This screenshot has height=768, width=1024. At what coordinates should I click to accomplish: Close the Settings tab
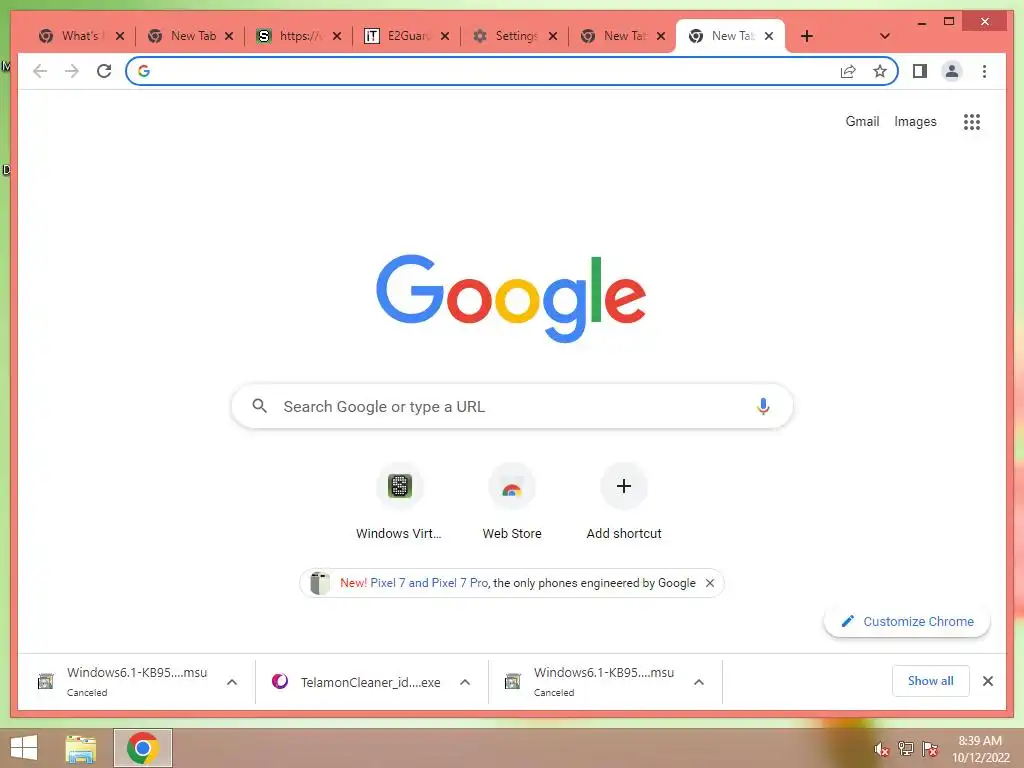pyautogui.click(x=553, y=36)
